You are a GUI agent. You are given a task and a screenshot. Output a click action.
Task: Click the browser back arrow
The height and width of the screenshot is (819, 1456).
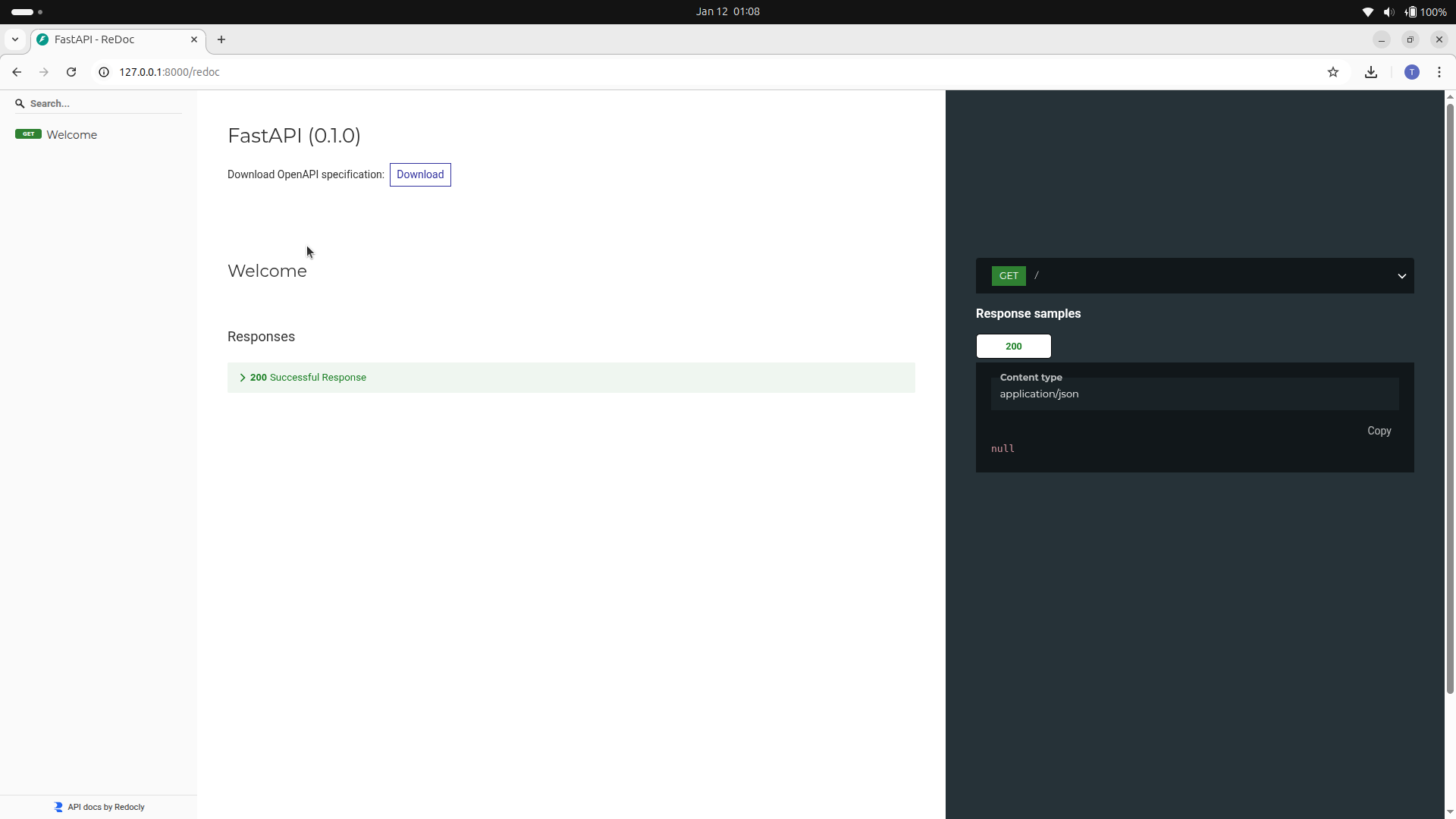point(17,72)
